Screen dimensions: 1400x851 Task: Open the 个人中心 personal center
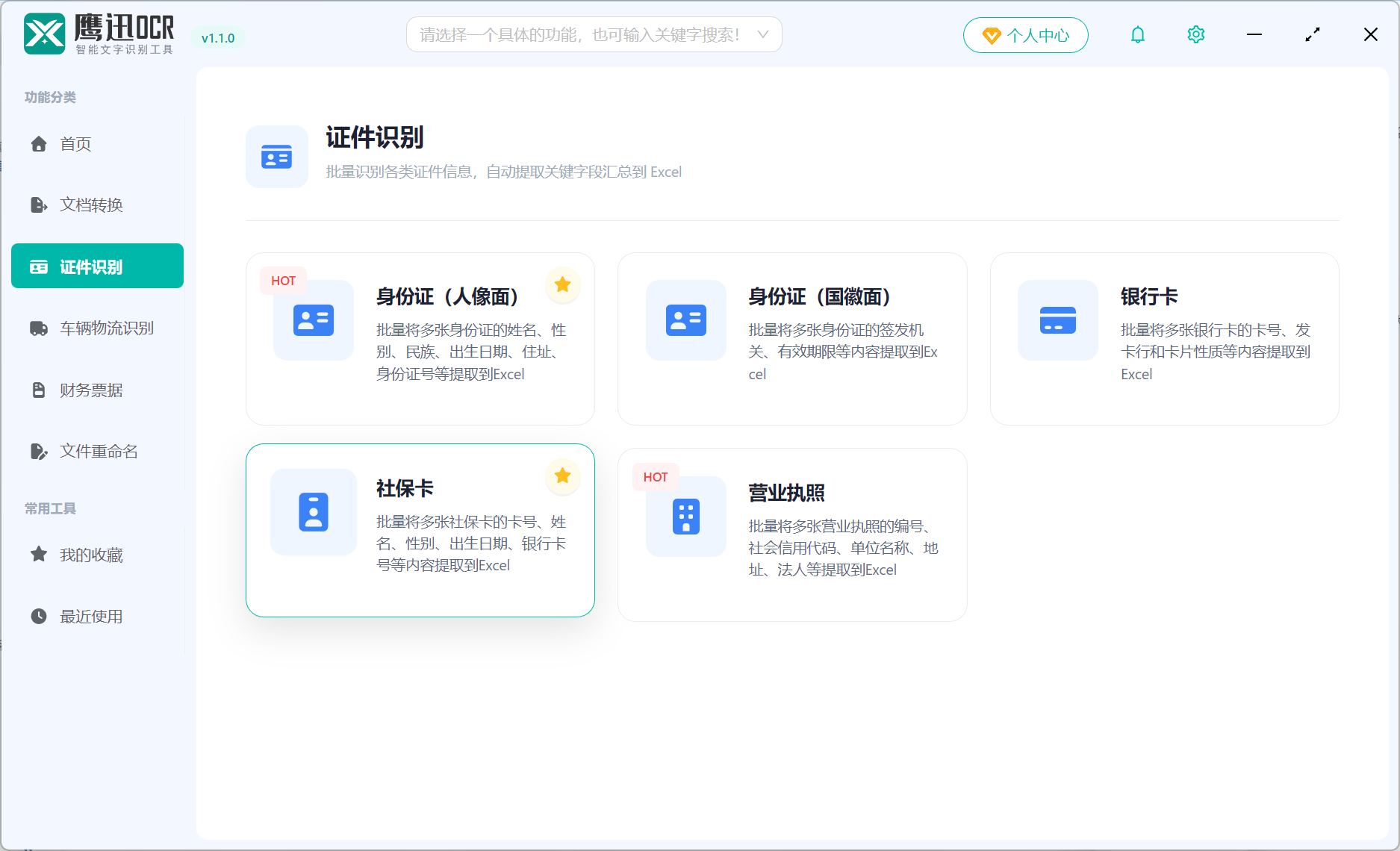click(1025, 34)
